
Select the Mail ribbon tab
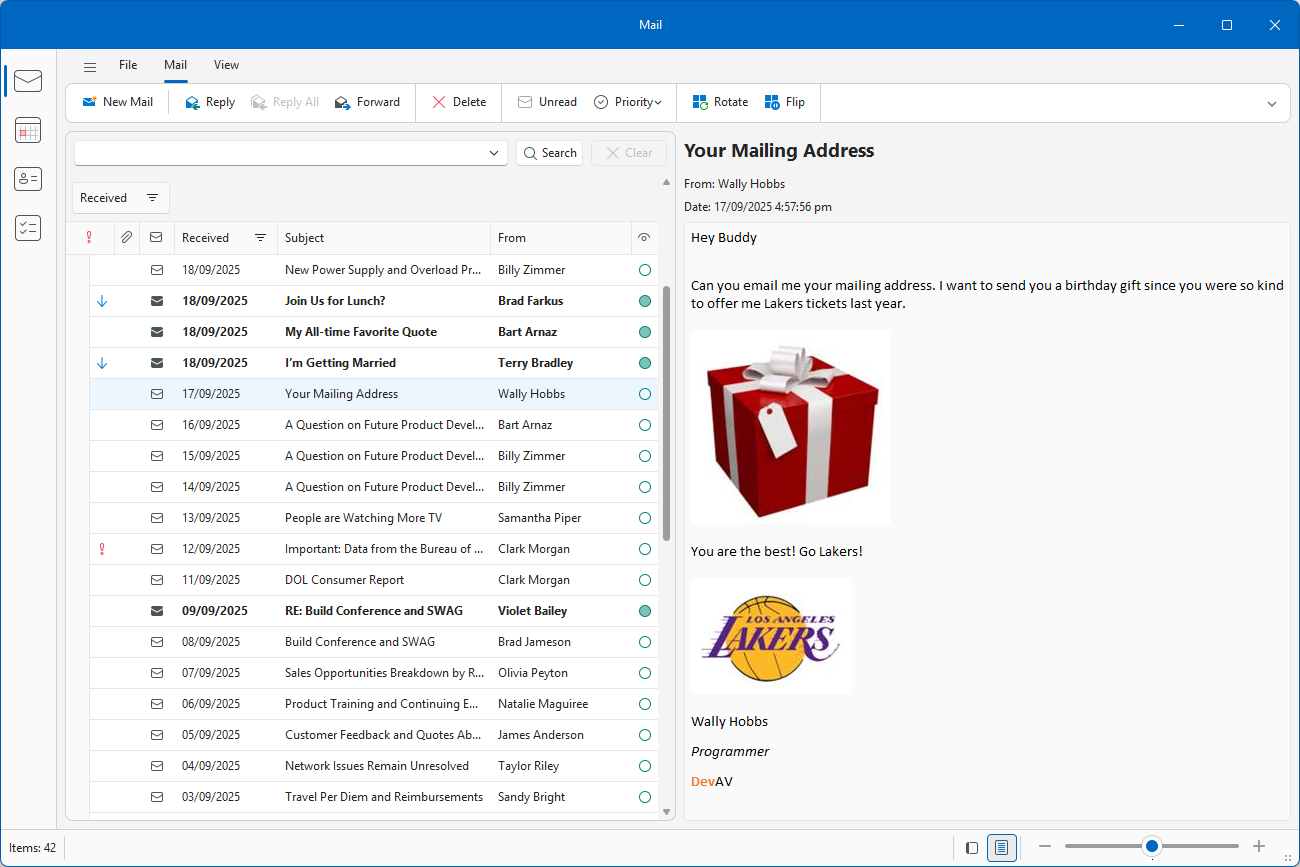tap(176, 65)
